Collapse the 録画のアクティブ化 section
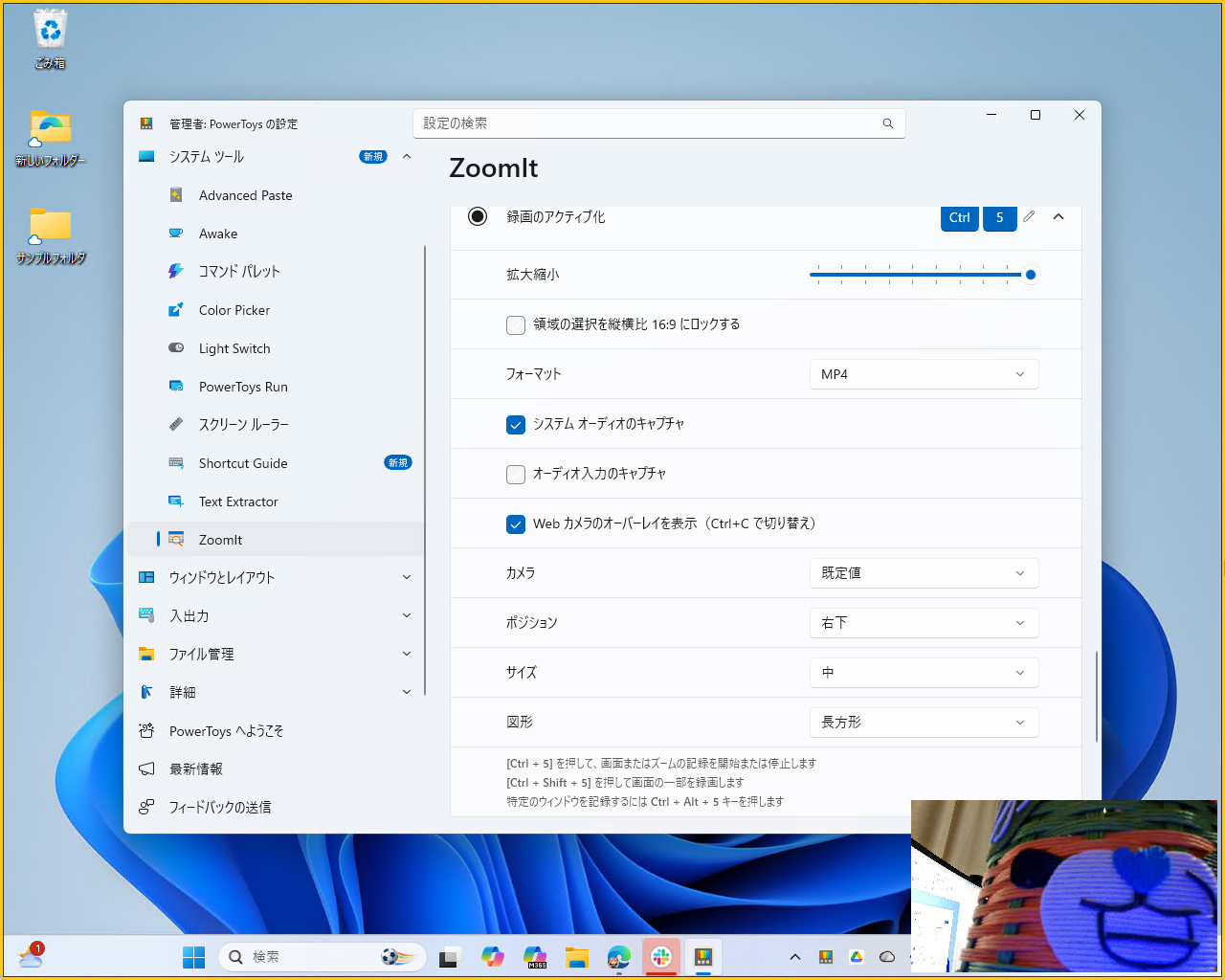Screen dimensions: 1225x980 pyautogui.click(x=1058, y=217)
